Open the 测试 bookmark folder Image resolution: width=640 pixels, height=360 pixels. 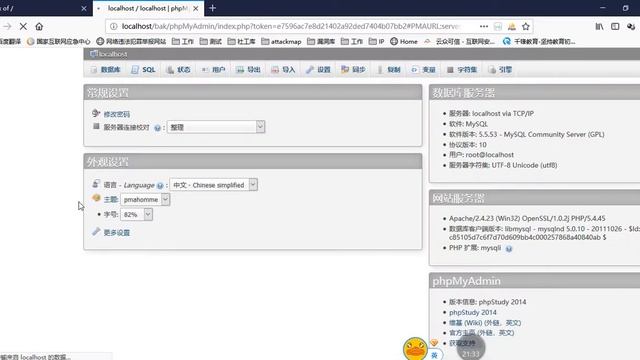tap(211, 42)
